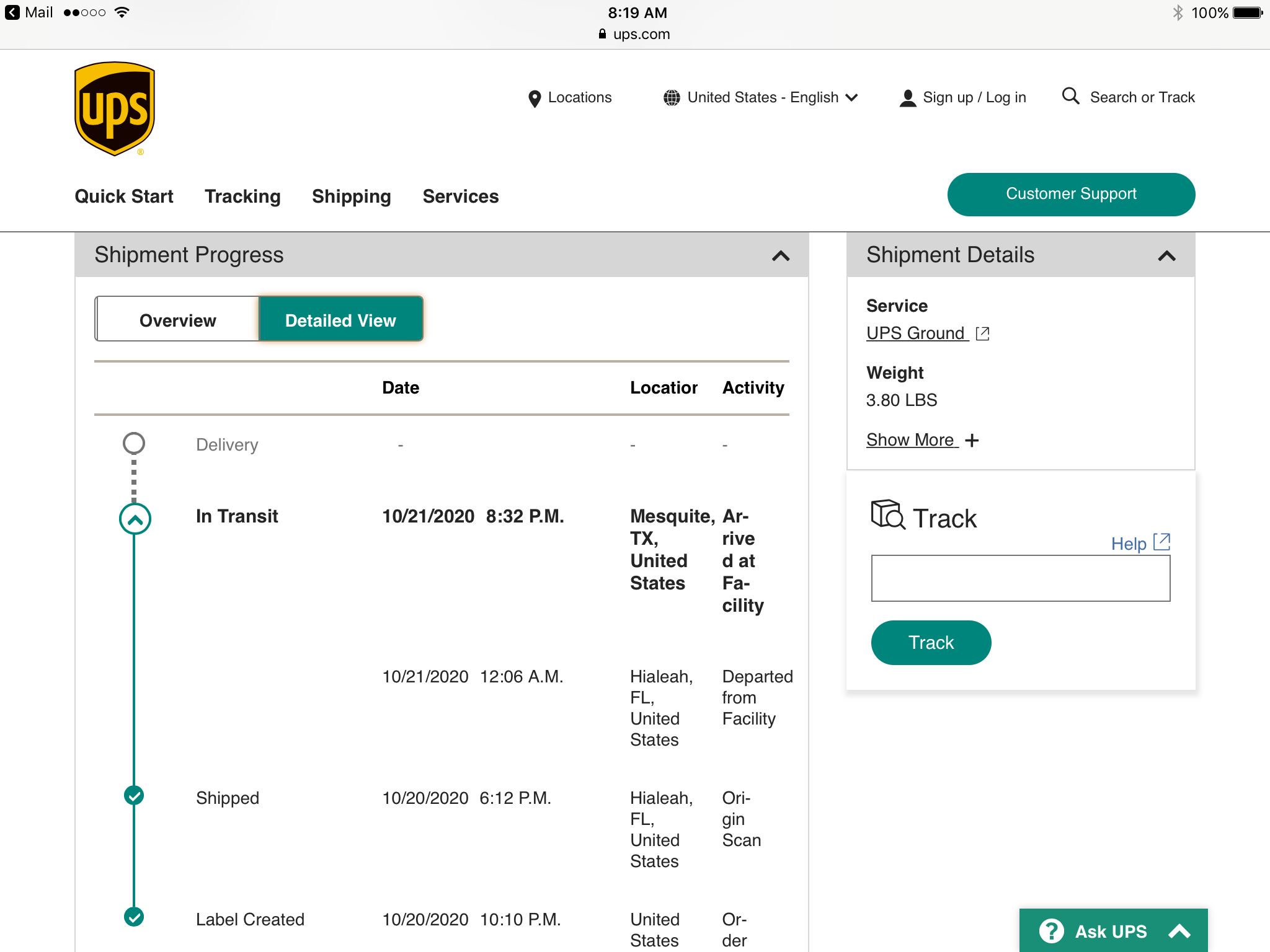This screenshot has width=1270, height=952.
Task: Click the Customer Support button
Action: pos(1071,194)
